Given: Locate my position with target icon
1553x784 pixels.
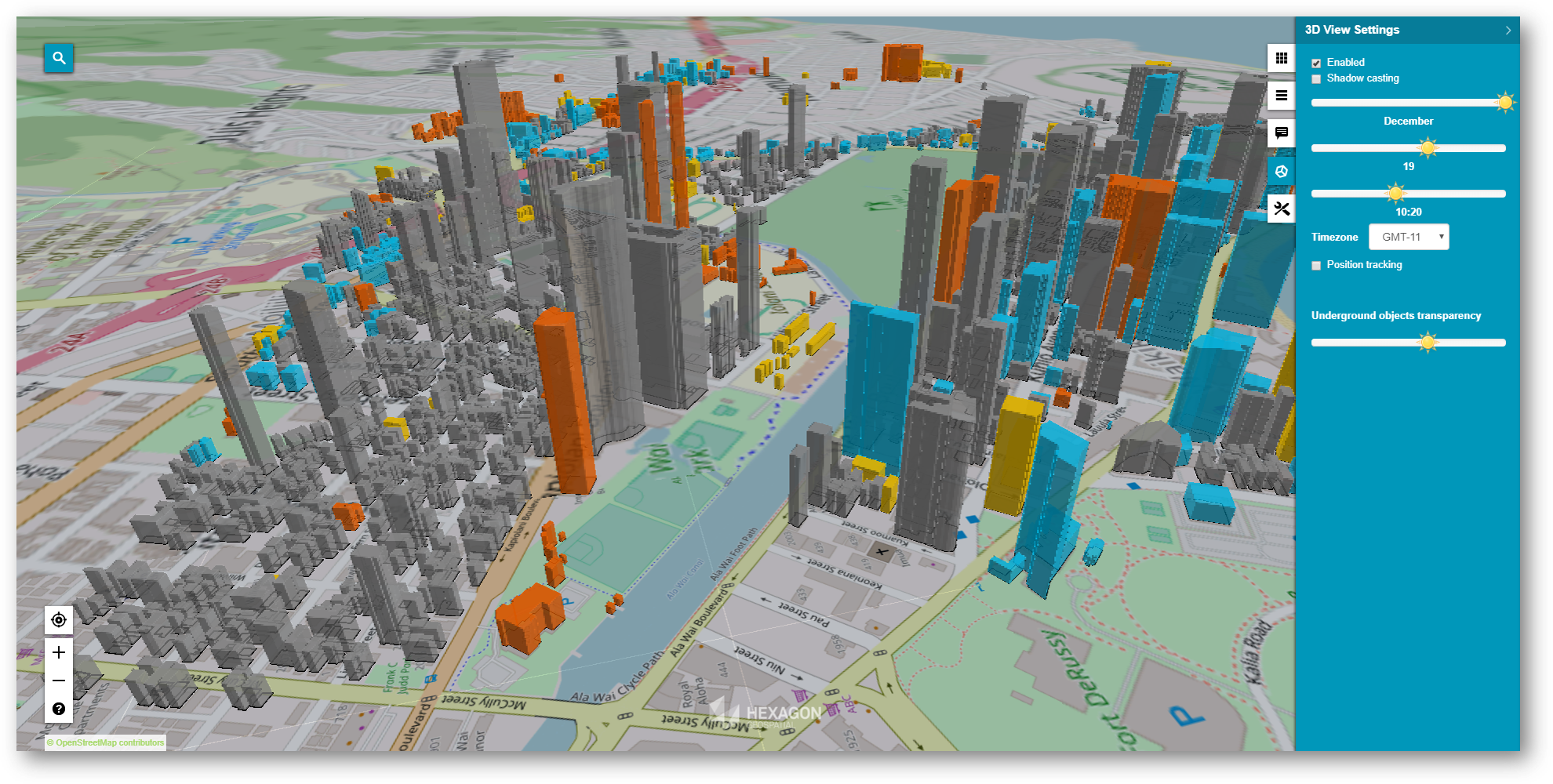Looking at the screenshot, I should pos(59,620).
